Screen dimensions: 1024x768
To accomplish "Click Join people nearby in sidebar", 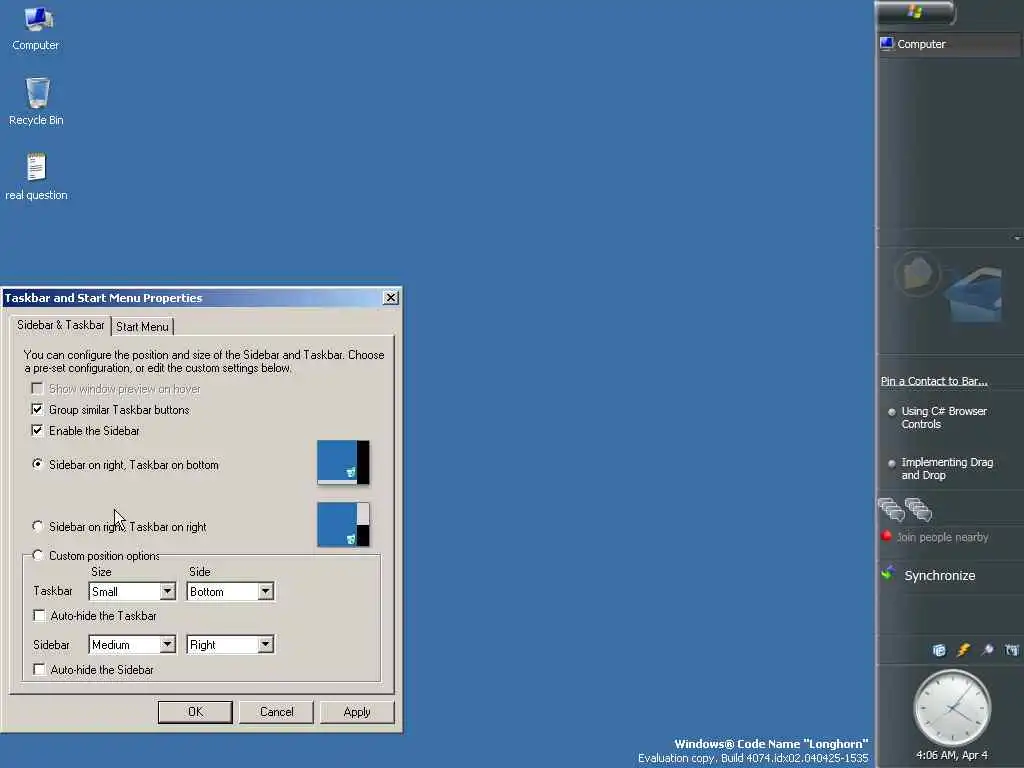I will click(x=942, y=537).
